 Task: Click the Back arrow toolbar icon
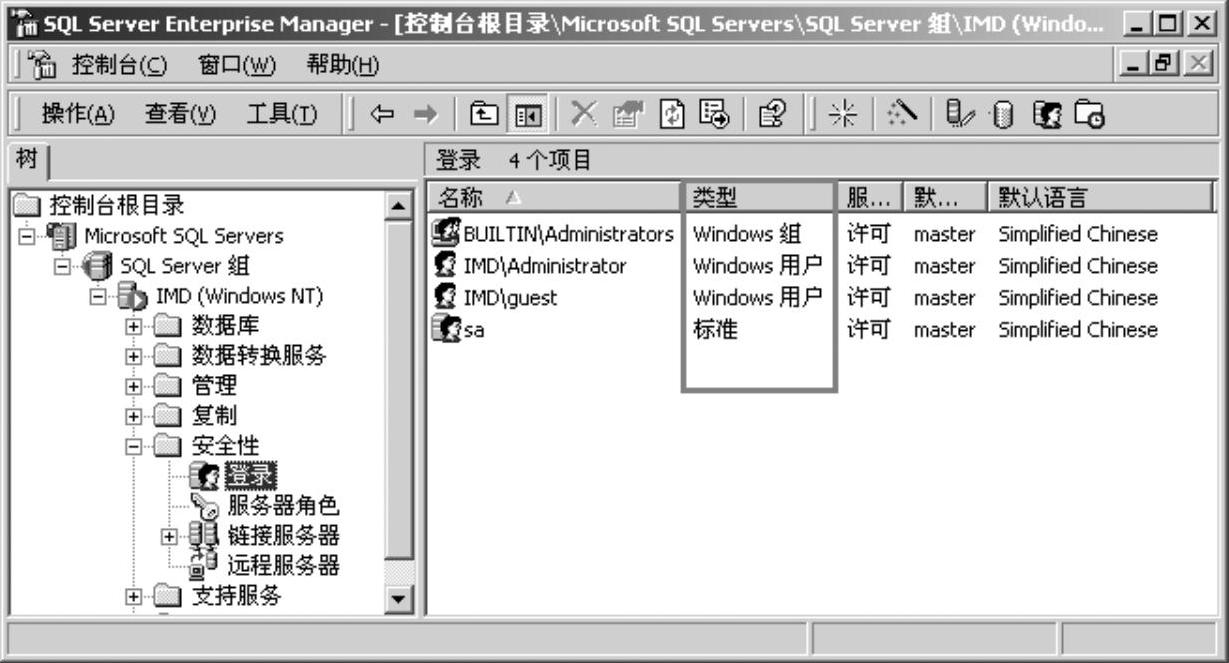[381, 115]
